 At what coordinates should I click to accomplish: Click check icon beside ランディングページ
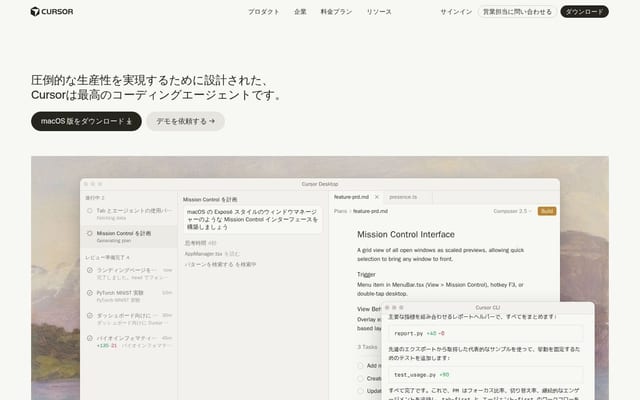coord(90,270)
